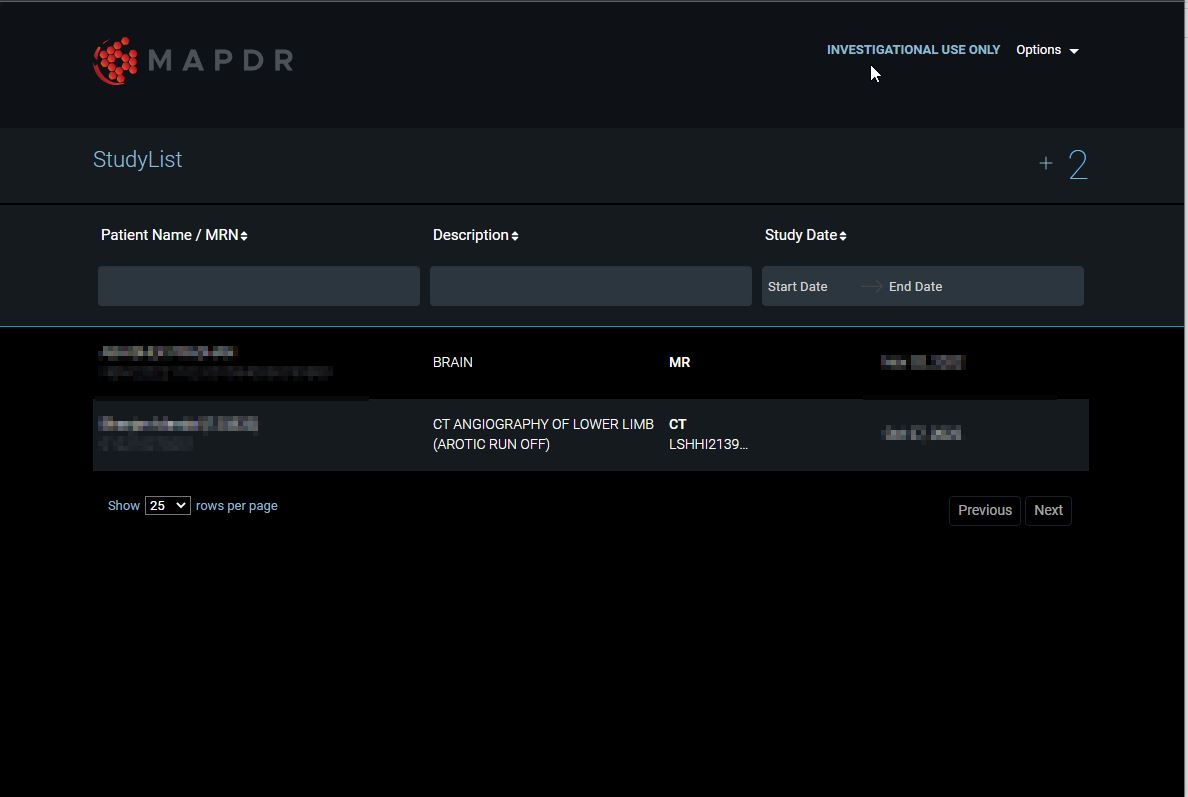Open the CT Angiography of Lower Limb study

(x=591, y=434)
